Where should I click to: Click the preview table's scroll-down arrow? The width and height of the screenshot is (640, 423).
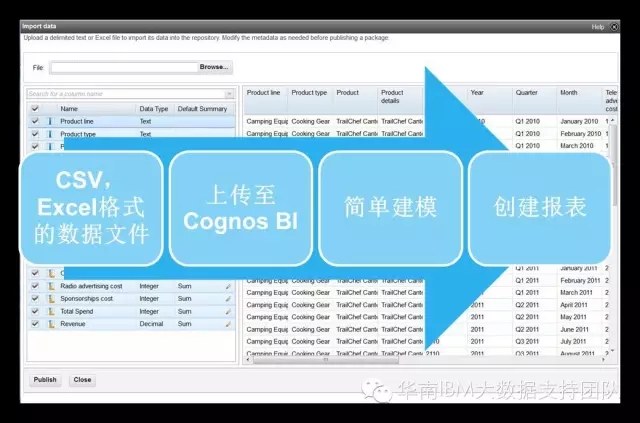click(x=613, y=351)
